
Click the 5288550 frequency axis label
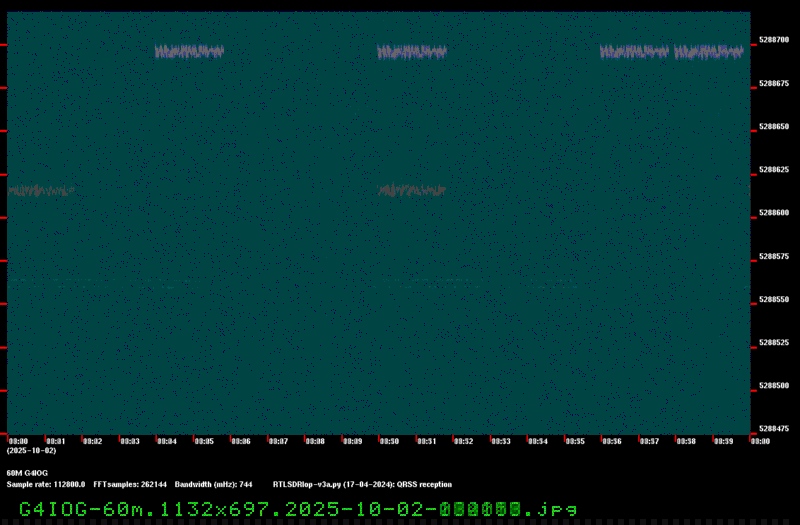point(774,299)
